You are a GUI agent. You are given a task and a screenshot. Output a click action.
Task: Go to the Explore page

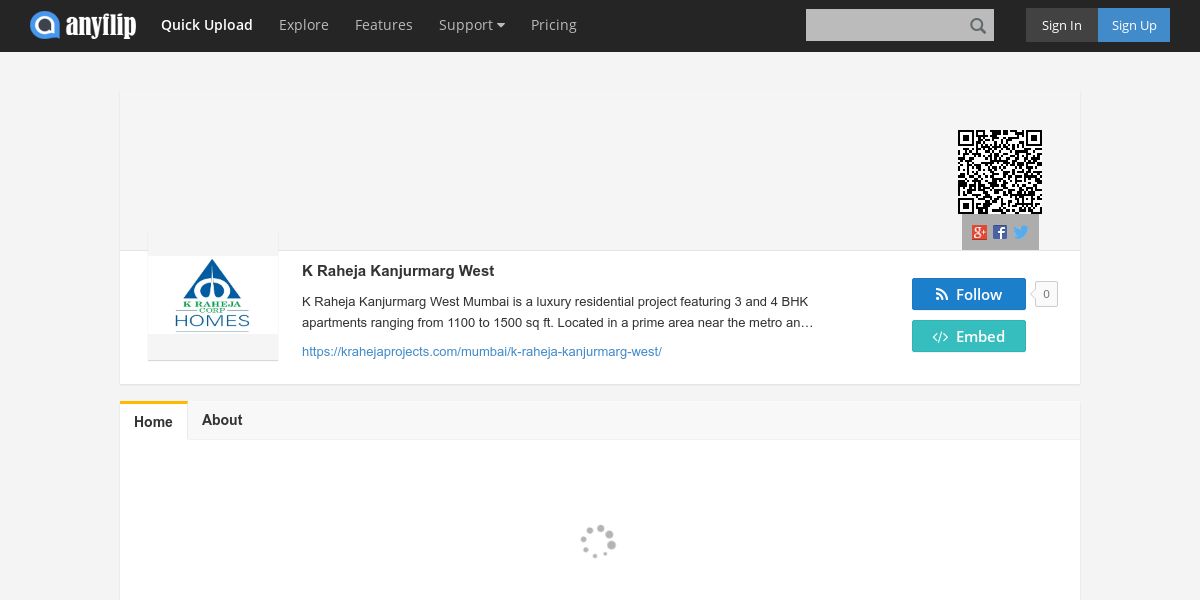304,25
